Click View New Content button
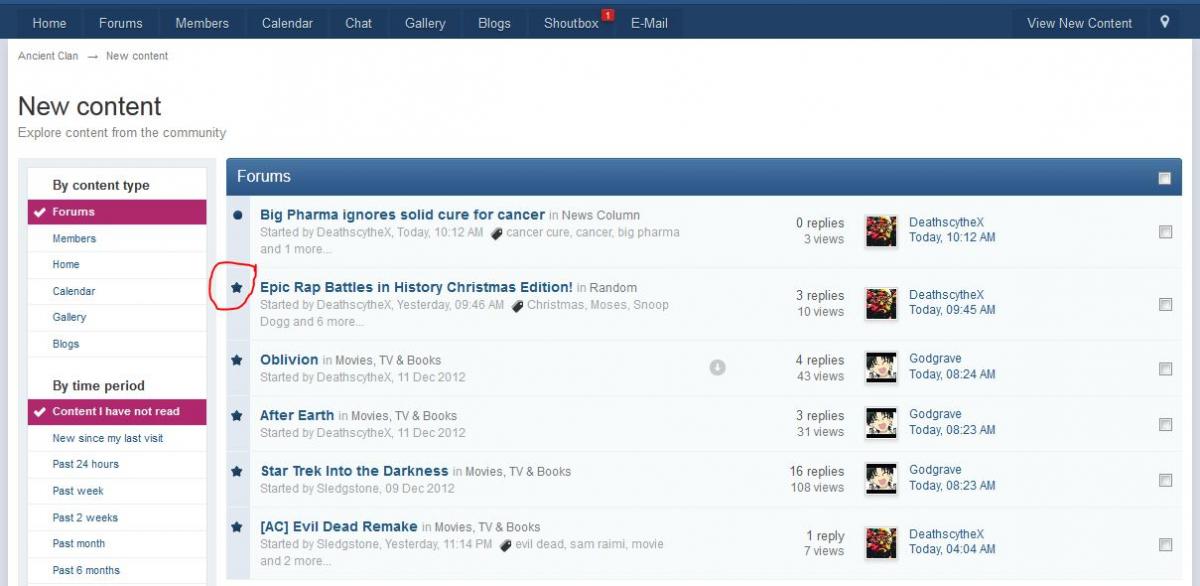The image size is (1200, 586). [1080, 23]
